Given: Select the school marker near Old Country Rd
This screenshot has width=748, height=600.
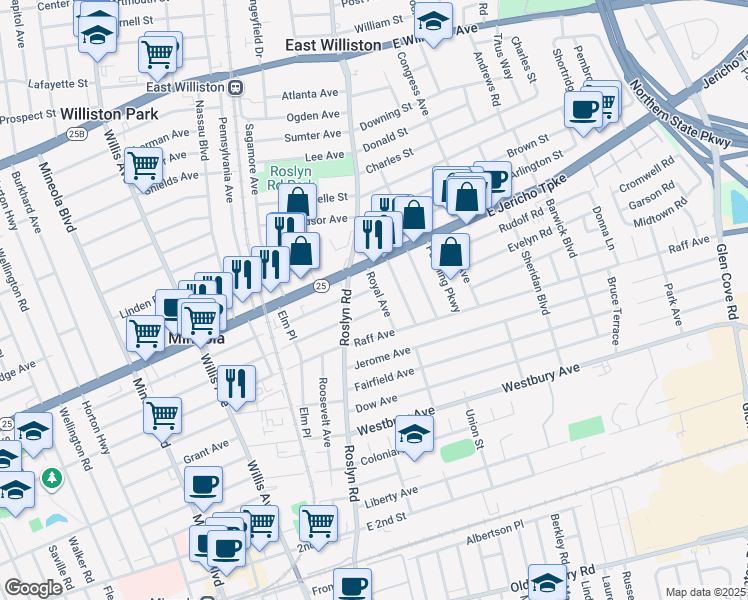Looking at the screenshot, I should click(x=547, y=582).
